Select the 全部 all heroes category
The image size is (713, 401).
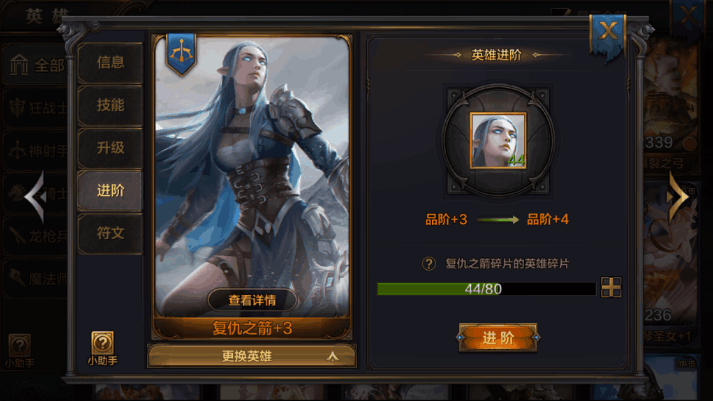coord(36,65)
